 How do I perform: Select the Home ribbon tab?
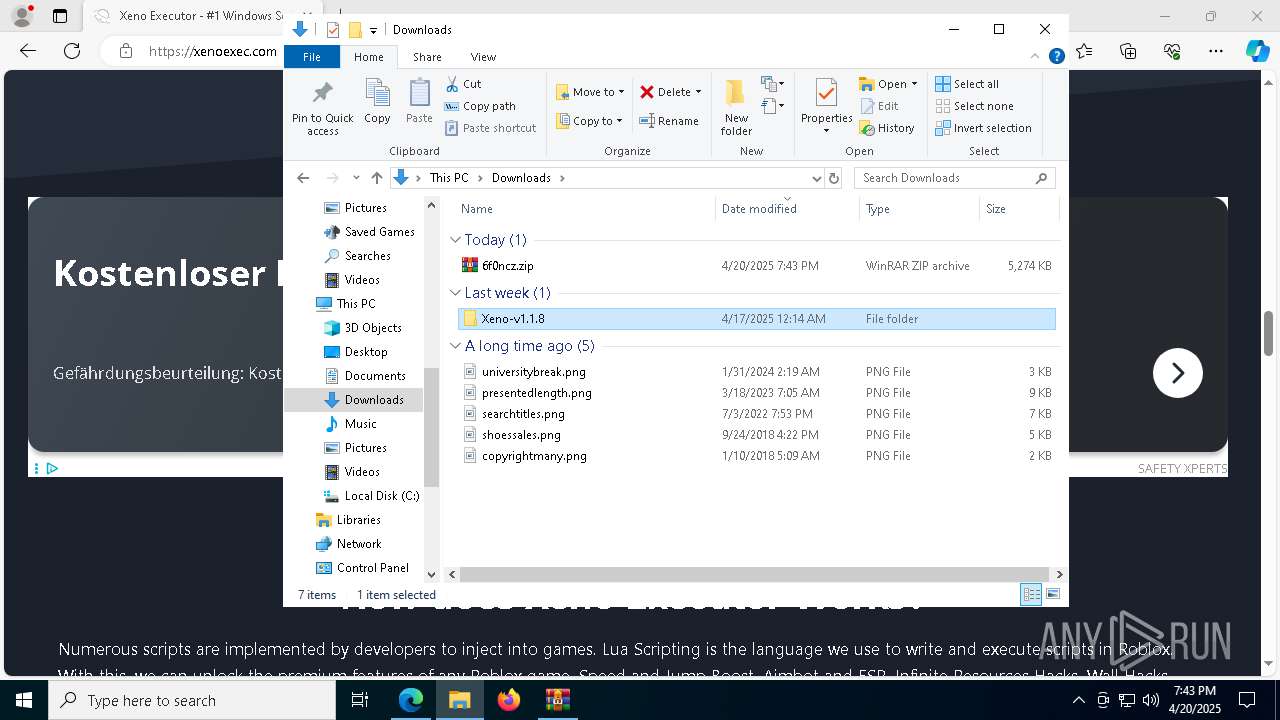[369, 57]
